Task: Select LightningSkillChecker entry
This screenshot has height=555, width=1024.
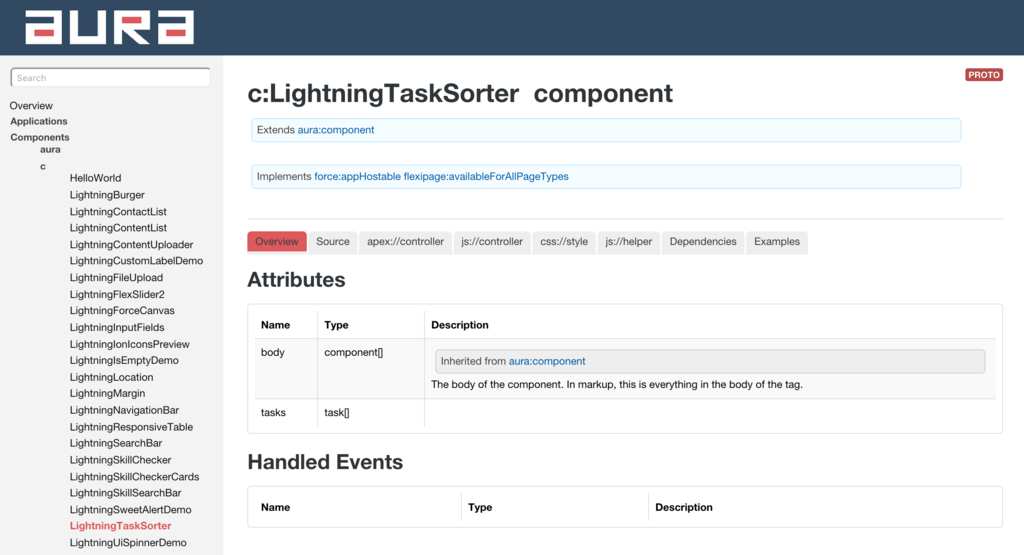Action: click(x=120, y=460)
